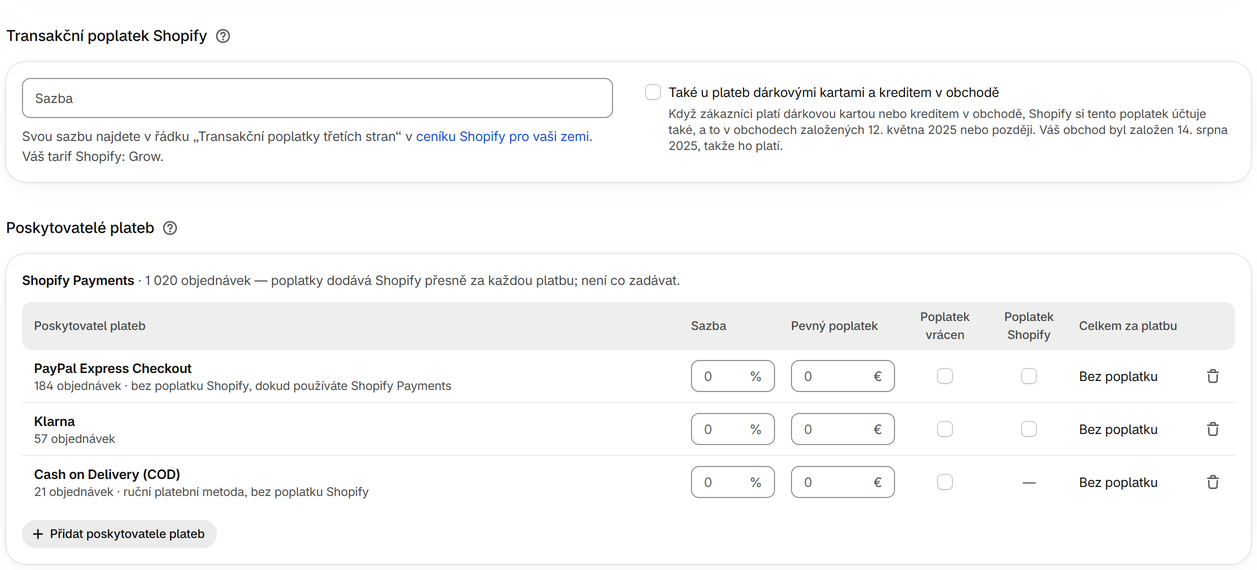
Task: Enable Poplatek Shopify checkbox for Klarna
Action: pyautogui.click(x=1029, y=429)
